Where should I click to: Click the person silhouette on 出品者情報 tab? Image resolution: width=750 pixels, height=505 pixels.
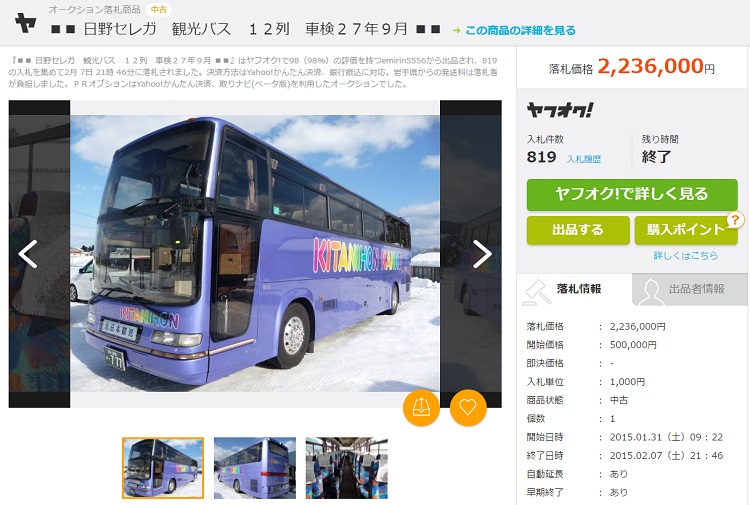click(x=651, y=292)
